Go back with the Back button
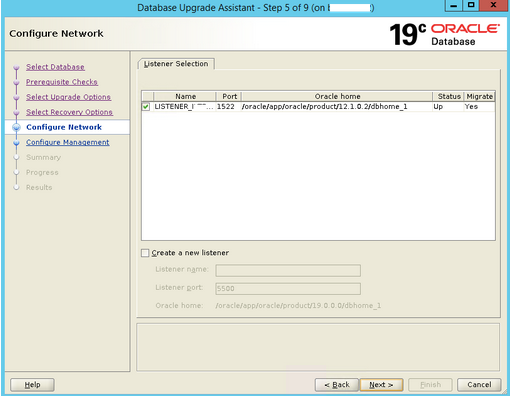This screenshot has height=396, width=510. pos(337,385)
